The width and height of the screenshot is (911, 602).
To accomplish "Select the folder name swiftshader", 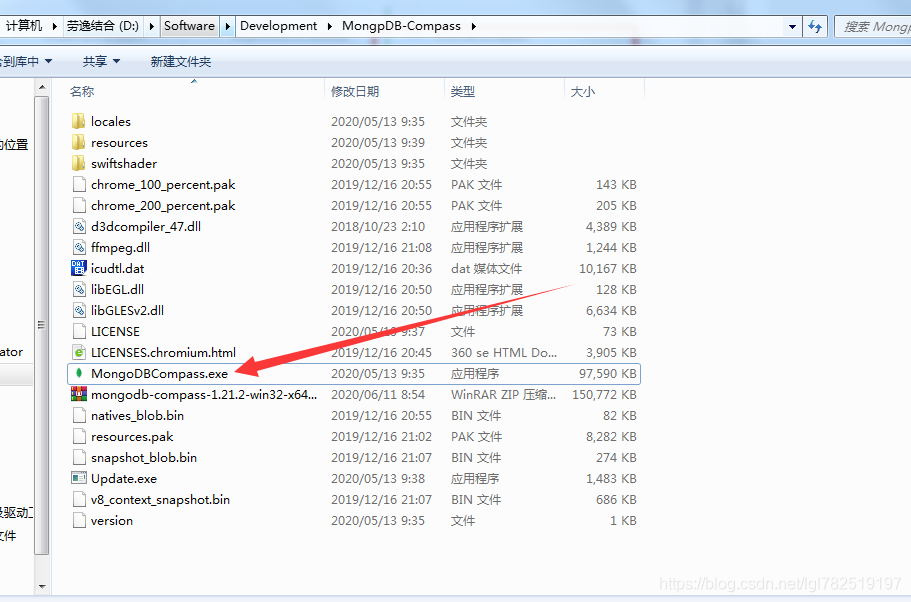I will tap(124, 163).
